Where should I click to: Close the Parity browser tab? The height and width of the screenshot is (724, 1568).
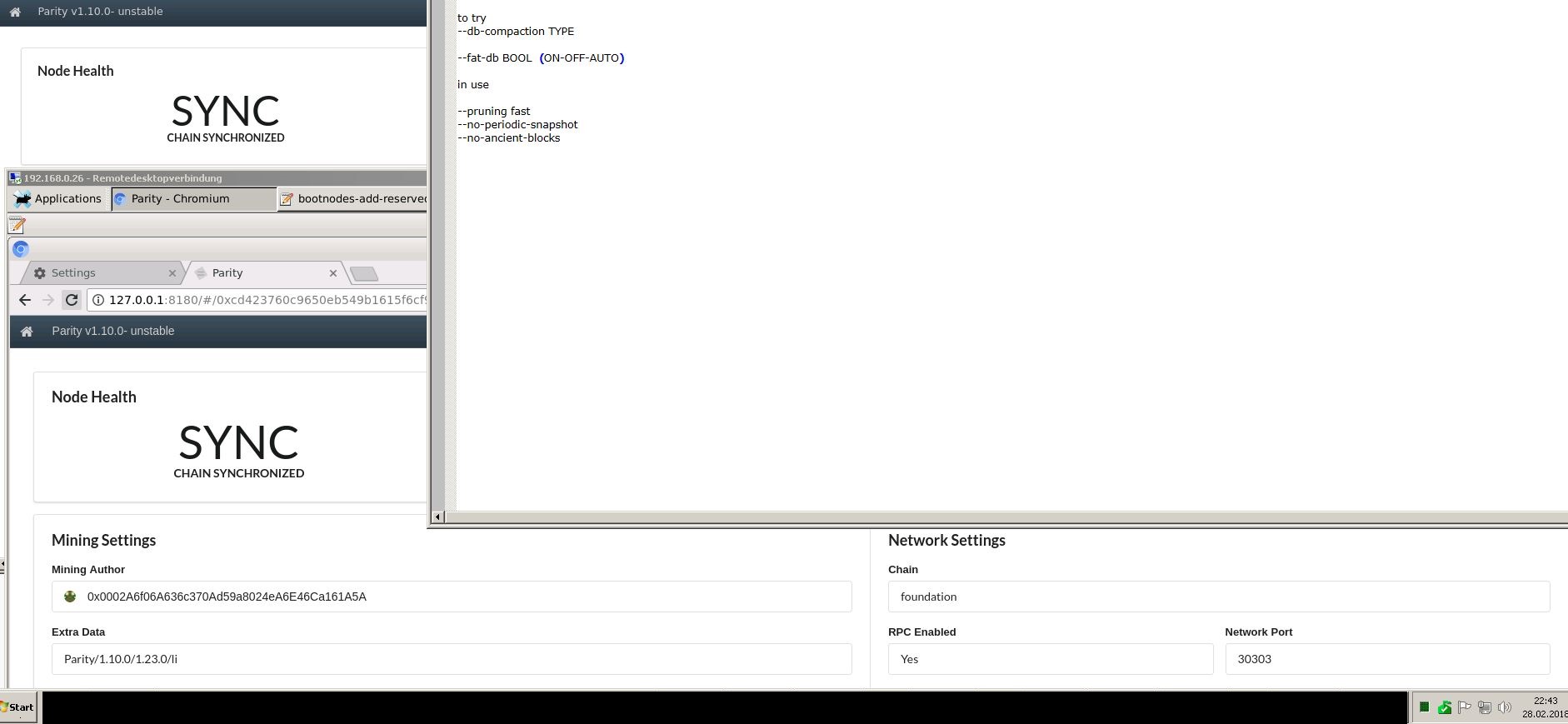333,272
